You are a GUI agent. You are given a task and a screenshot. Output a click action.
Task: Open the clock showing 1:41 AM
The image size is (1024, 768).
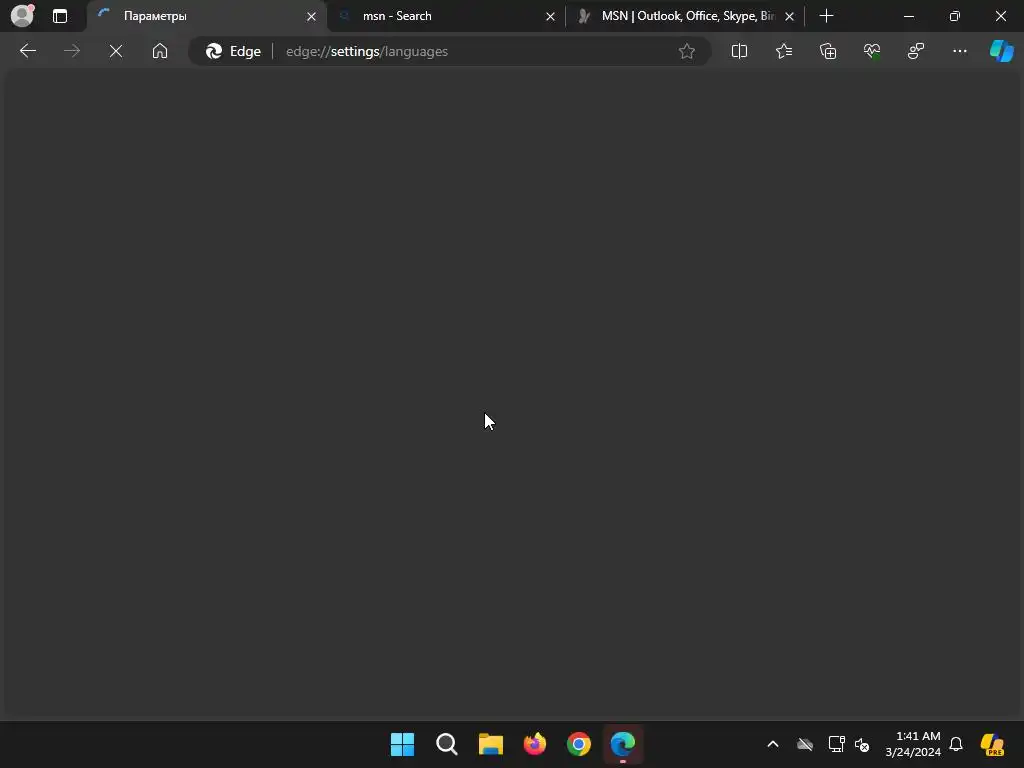tap(913, 744)
